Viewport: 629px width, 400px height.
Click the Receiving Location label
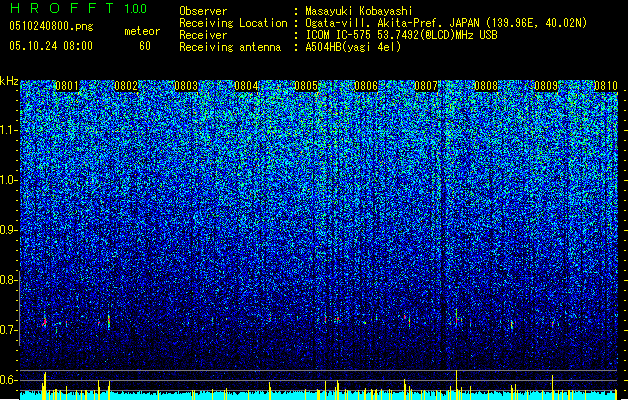click(233, 23)
